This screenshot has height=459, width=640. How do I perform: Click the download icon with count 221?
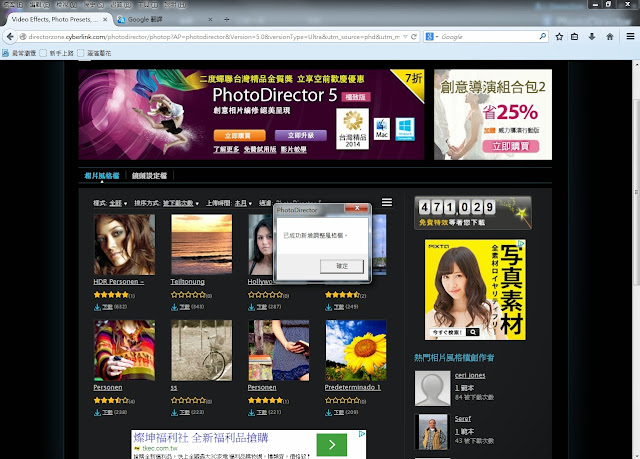point(251,412)
